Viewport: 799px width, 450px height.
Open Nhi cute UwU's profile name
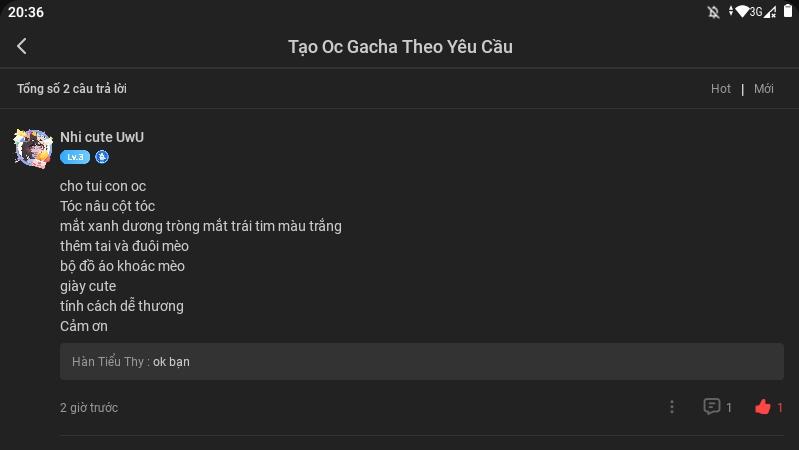click(x=102, y=137)
